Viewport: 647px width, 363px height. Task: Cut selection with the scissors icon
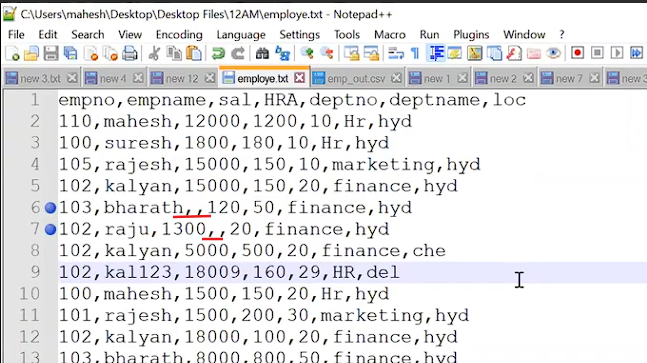(x=154, y=53)
